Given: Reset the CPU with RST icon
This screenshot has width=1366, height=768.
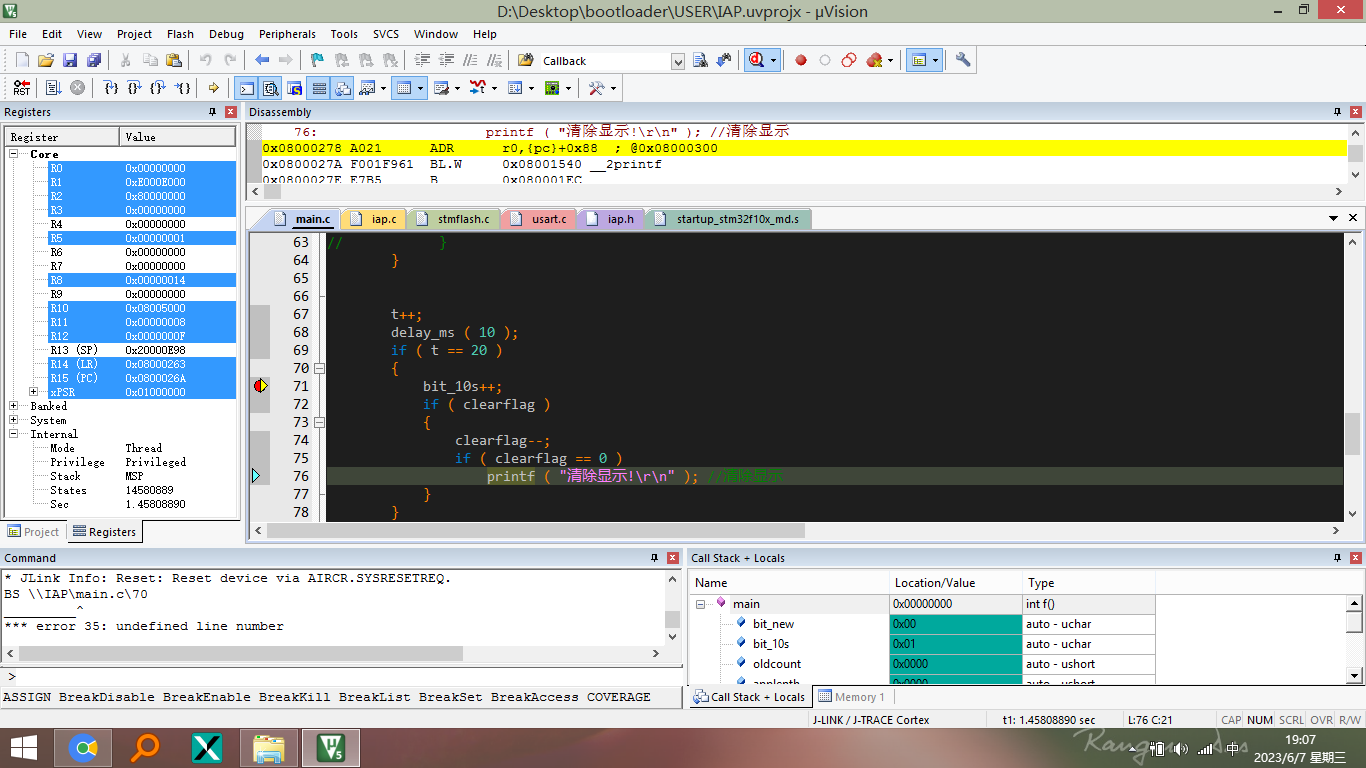Looking at the screenshot, I should point(22,88).
